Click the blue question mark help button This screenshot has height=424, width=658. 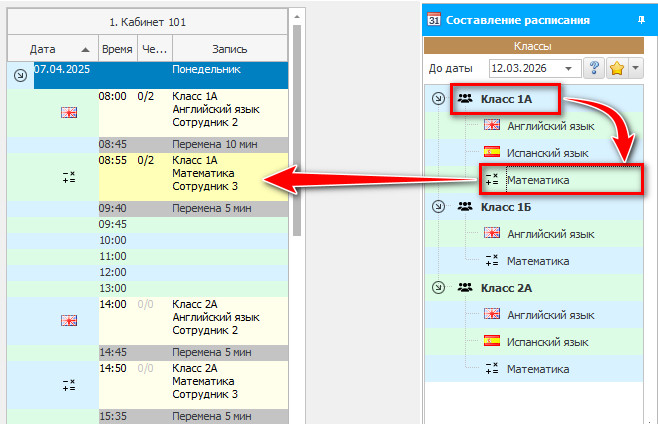click(x=595, y=68)
